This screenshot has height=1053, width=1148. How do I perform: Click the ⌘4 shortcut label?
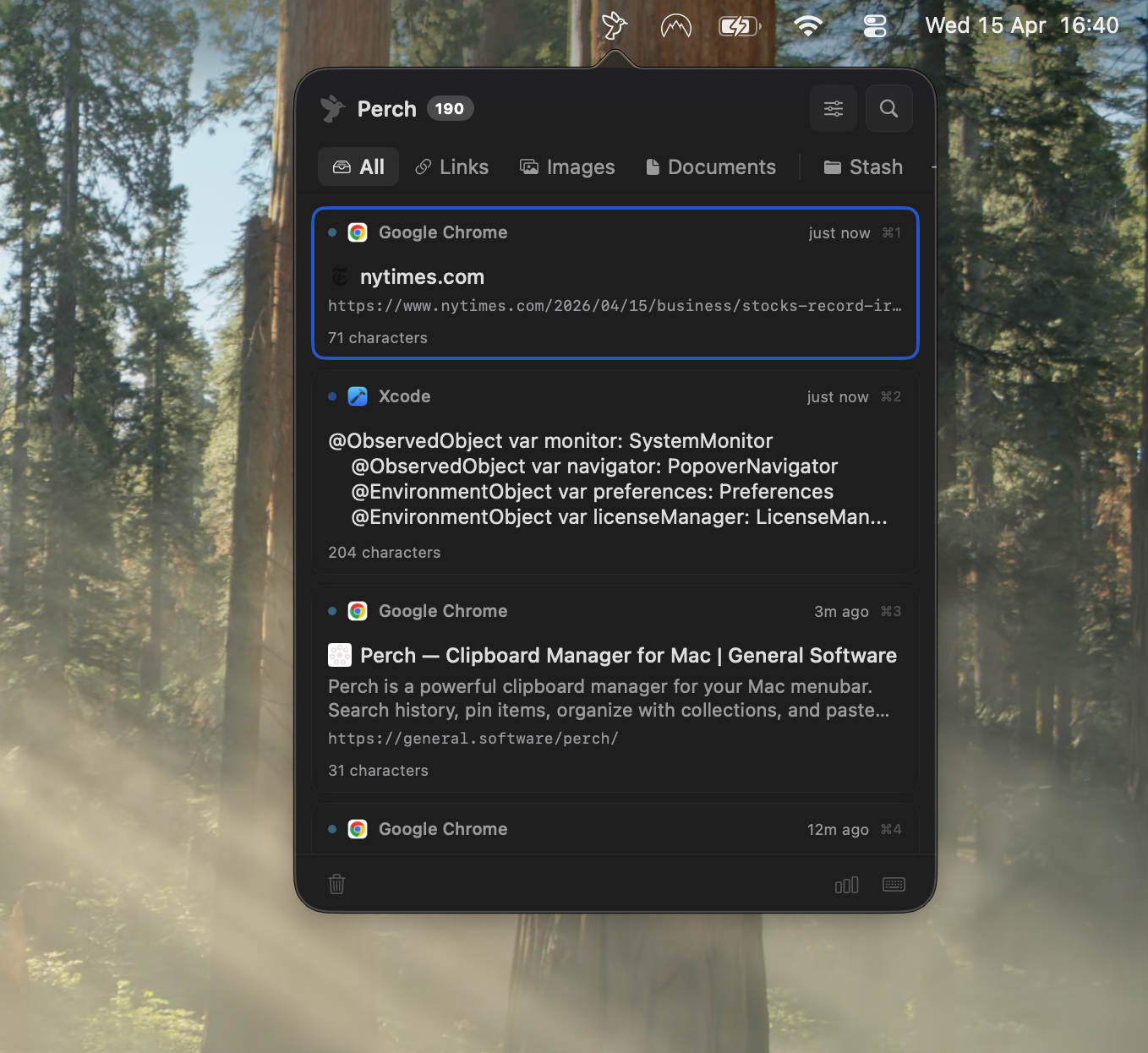(x=891, y=829)
